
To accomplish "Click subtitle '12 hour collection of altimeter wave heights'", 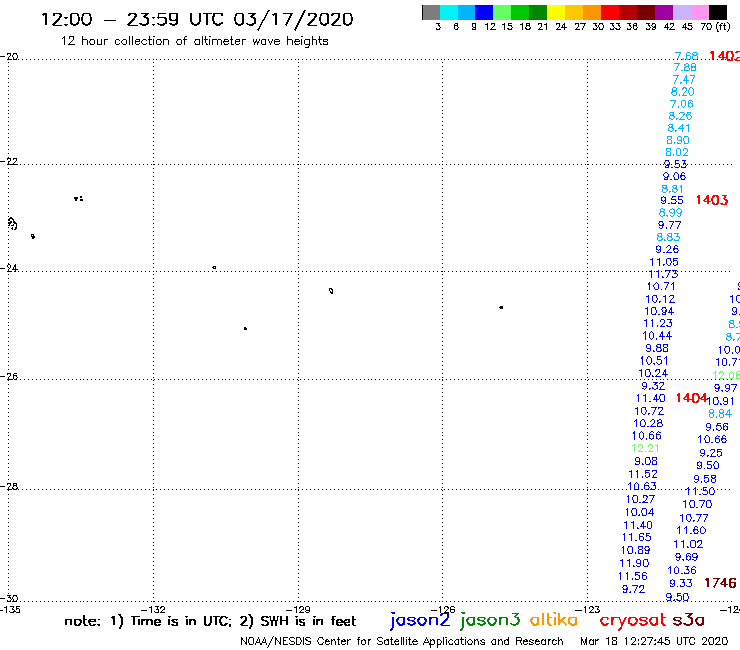I will pos(194,41).
